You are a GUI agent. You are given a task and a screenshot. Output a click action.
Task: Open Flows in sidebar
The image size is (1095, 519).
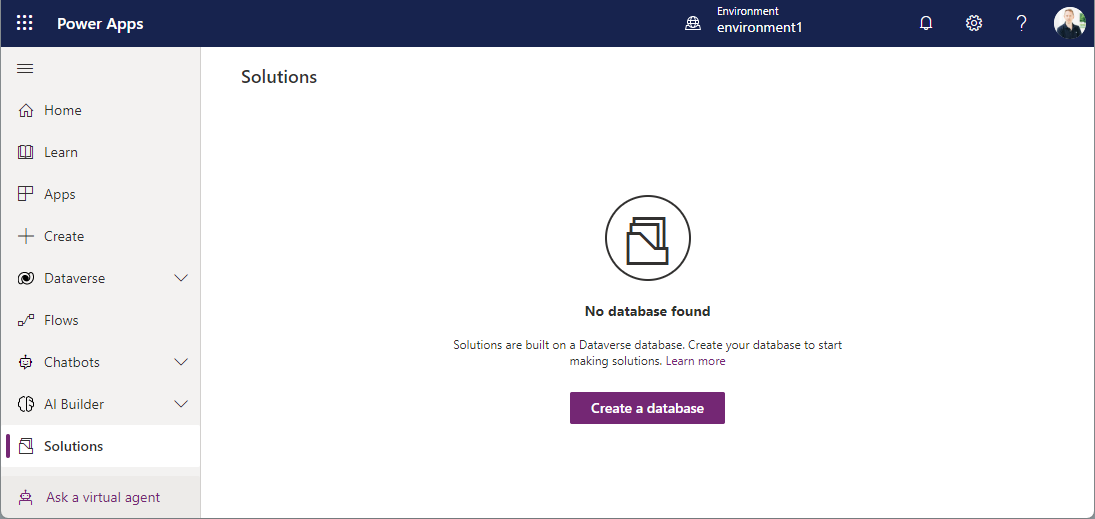pos(61,320)
